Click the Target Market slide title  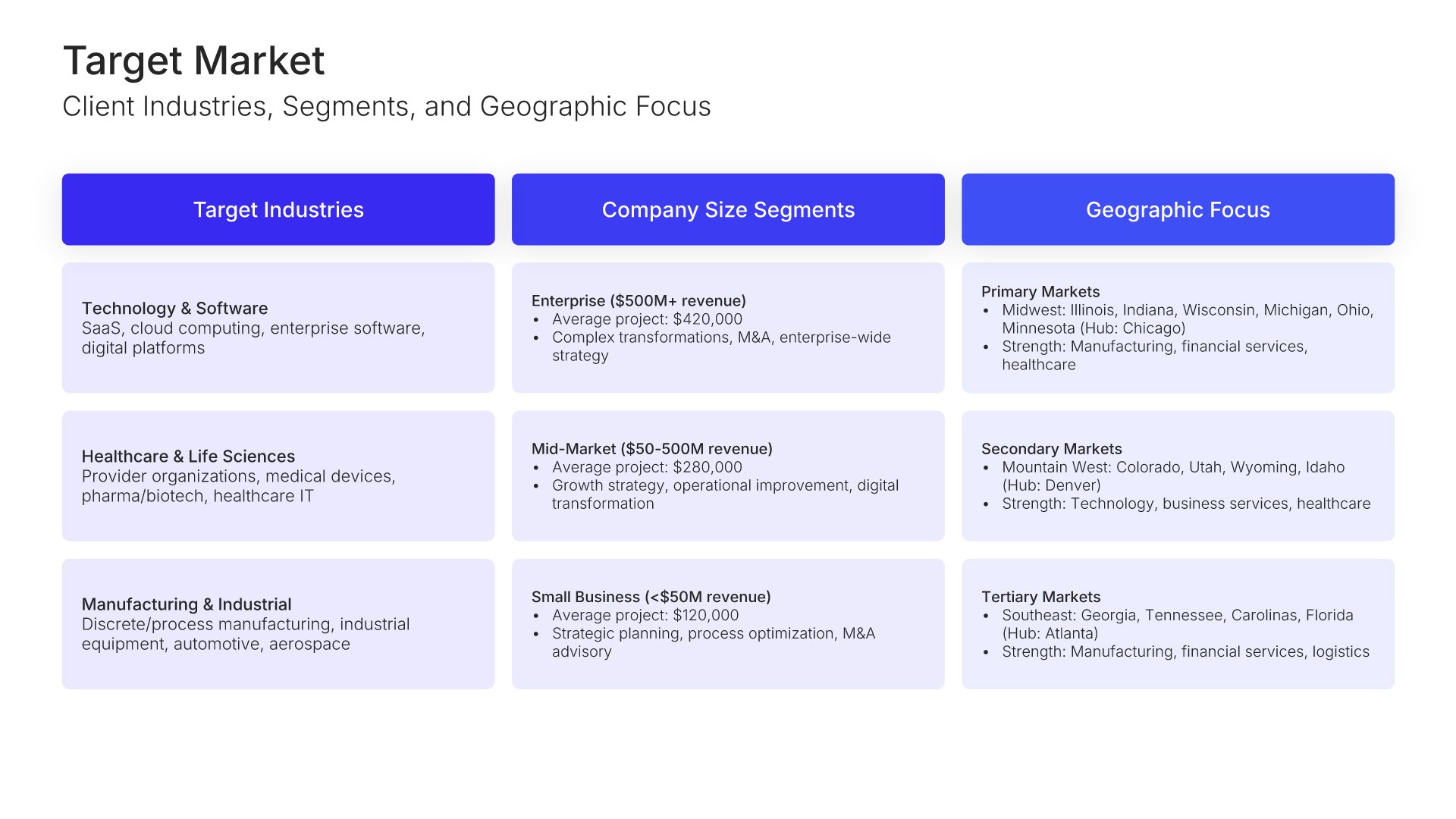tap(193, 61)
